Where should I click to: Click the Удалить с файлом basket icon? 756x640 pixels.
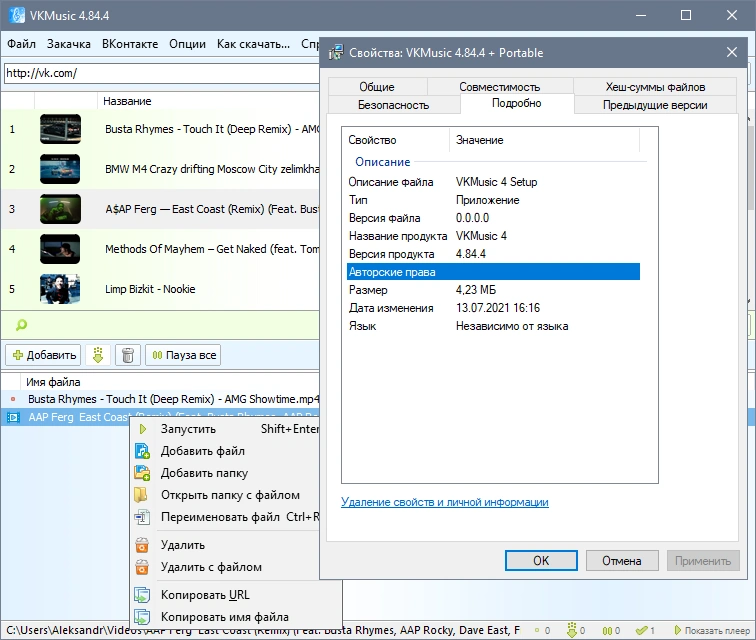(142, 567)
